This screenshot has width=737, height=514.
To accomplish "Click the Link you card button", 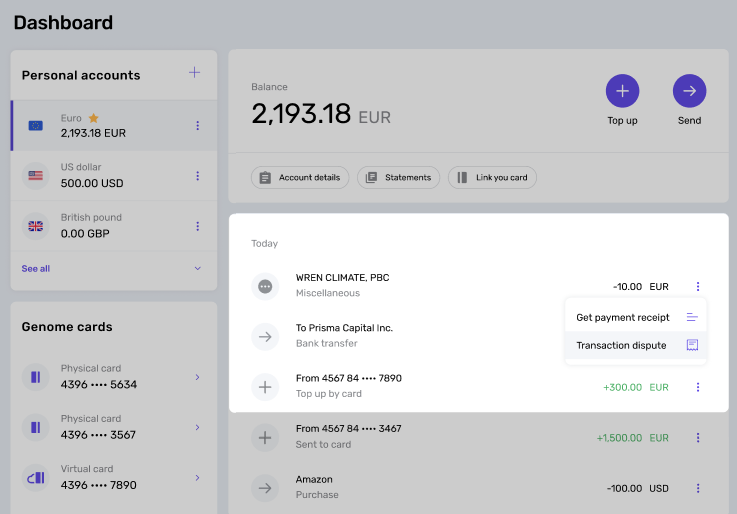I will click(492, 178).
